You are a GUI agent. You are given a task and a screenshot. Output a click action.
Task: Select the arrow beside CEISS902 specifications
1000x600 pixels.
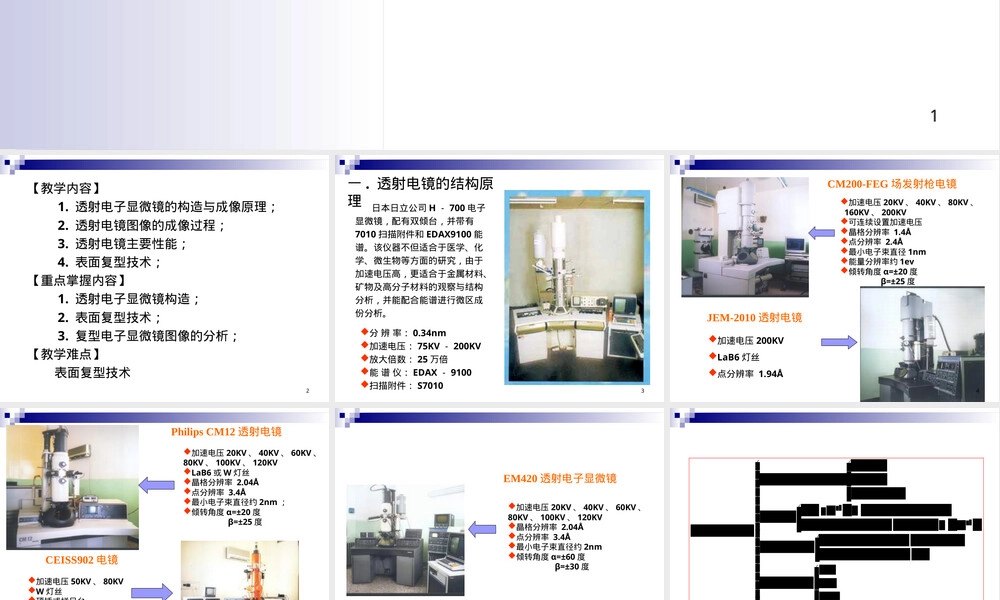click(x=152, y=592)
